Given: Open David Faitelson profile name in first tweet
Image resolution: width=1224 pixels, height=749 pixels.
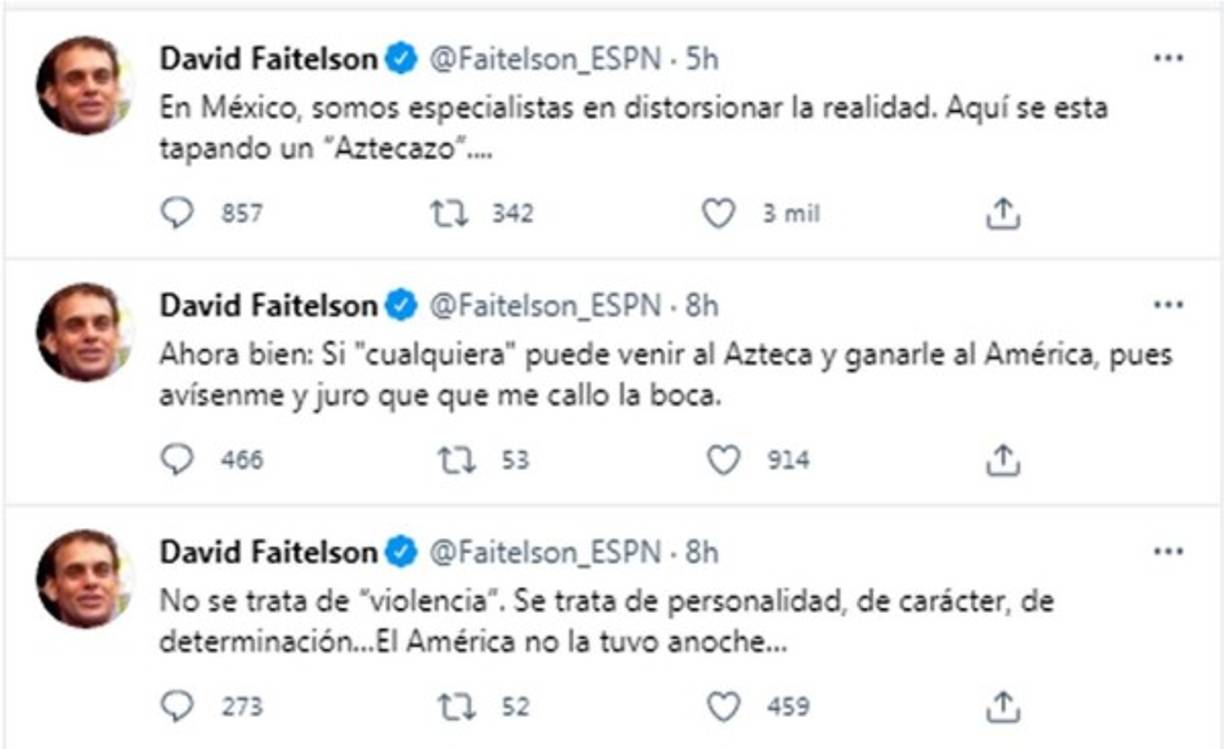Looking at the screenshot, I should tap(269, 59).
